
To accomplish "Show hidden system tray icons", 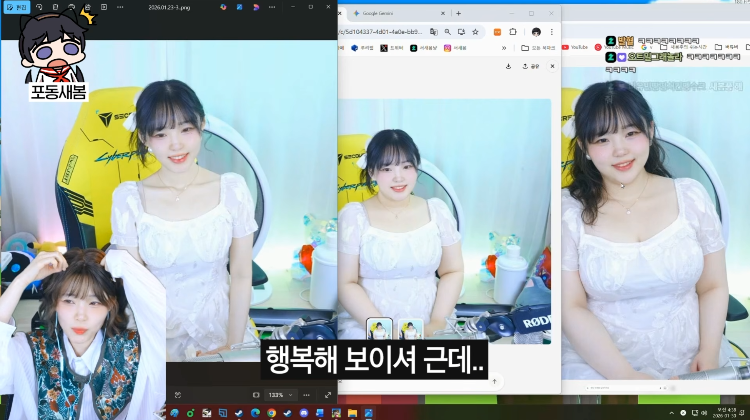I will 672,413.
